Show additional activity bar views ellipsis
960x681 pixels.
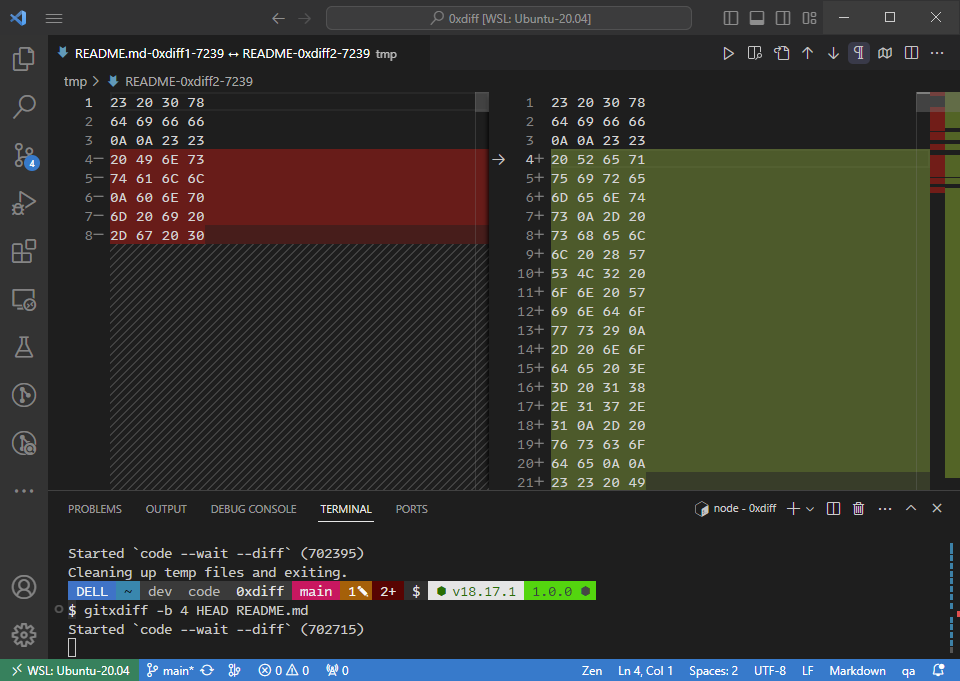pos(24,491)
